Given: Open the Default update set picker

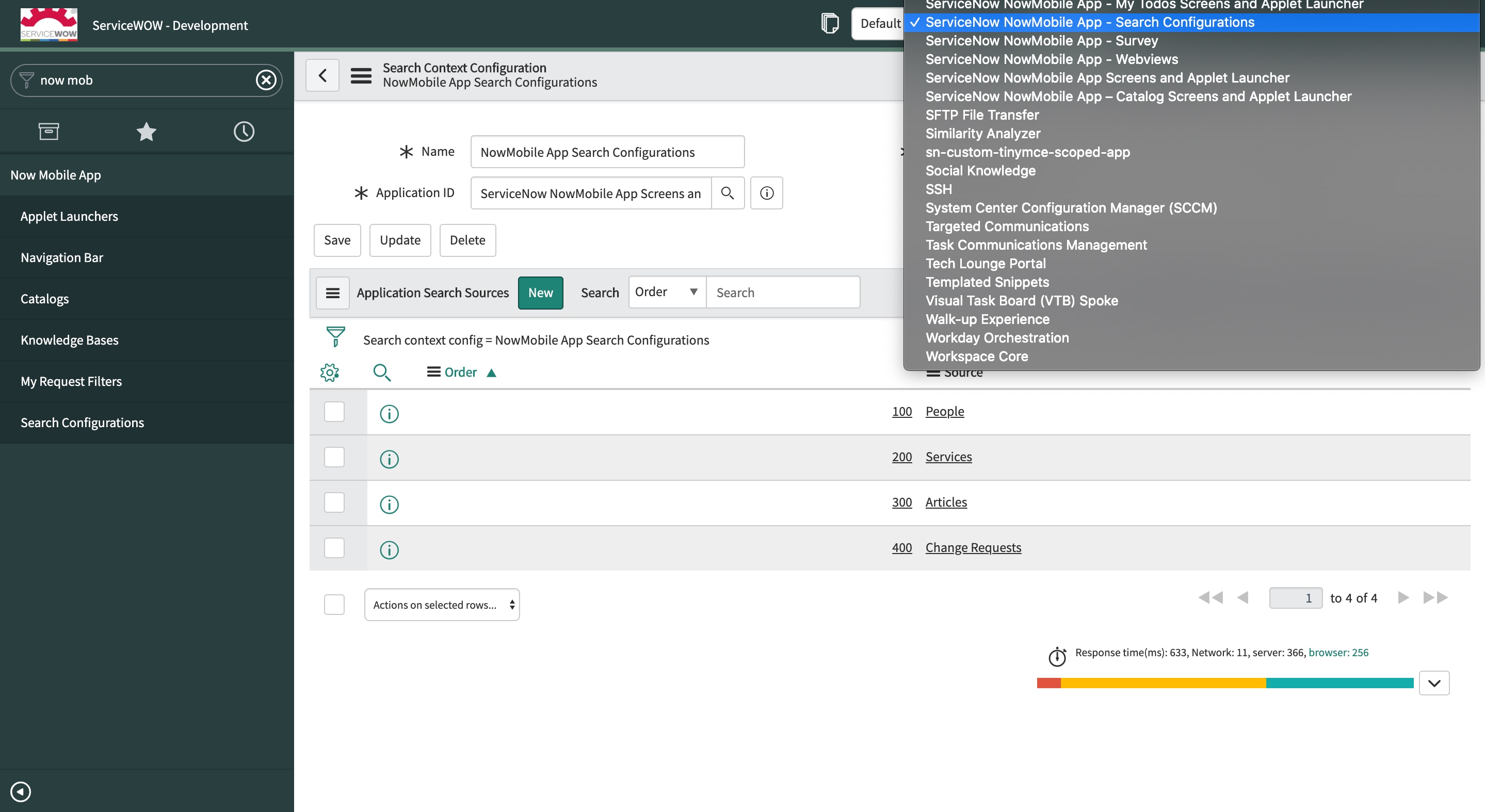Looking at the screenshot, I should click(879, 24).
